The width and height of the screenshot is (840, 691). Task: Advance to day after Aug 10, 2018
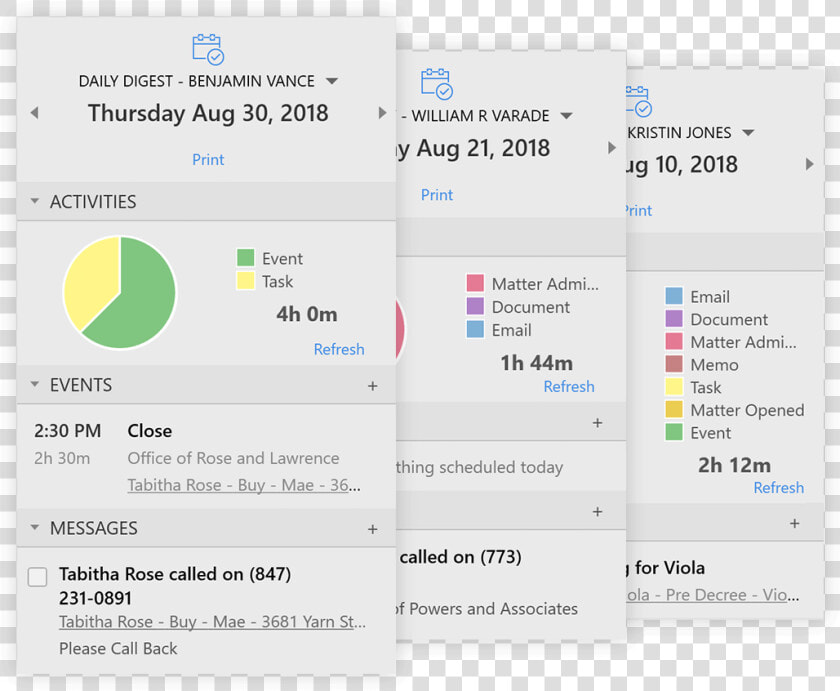click(809, 164)
